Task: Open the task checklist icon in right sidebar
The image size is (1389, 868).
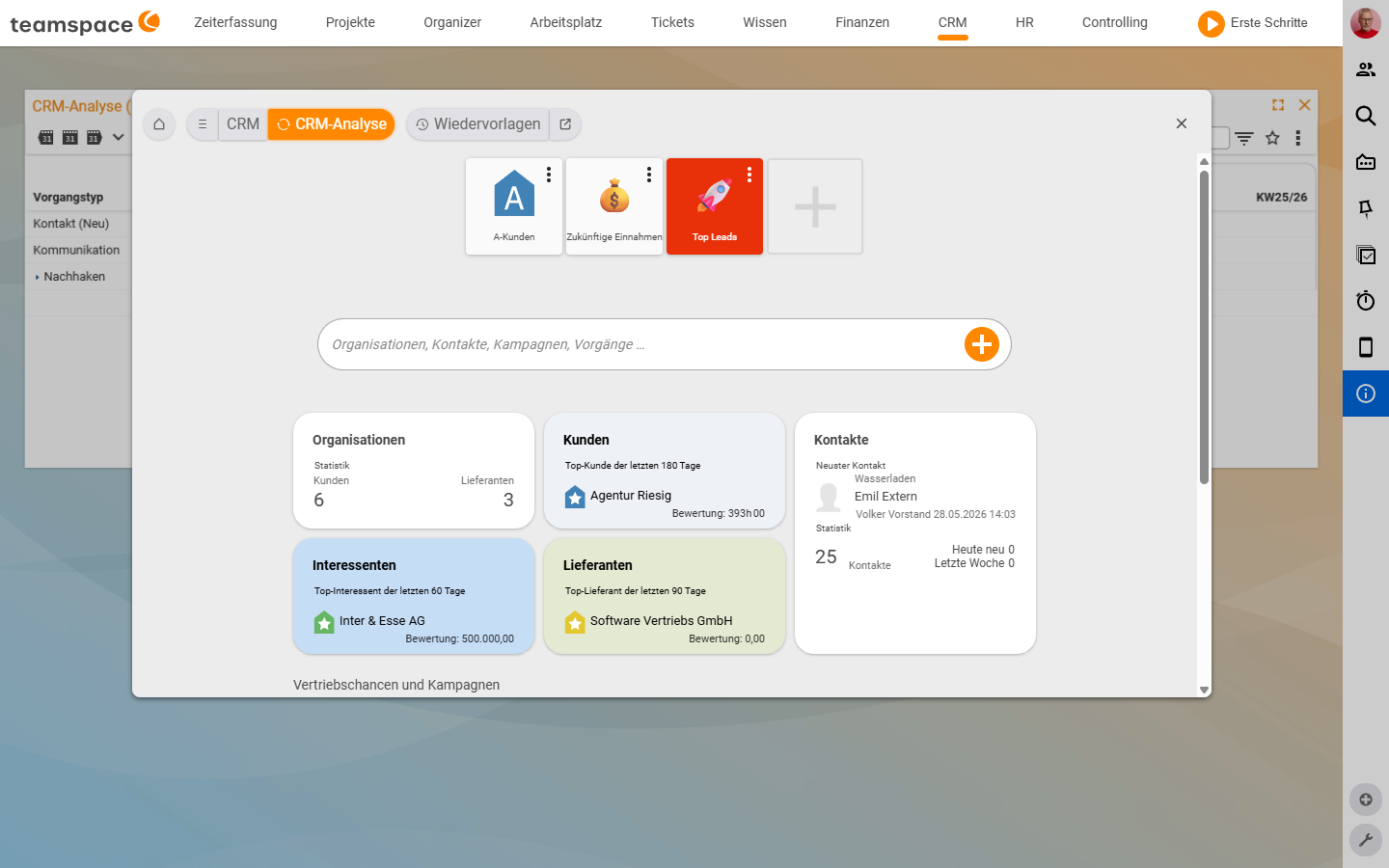Action: (1366, 255)
